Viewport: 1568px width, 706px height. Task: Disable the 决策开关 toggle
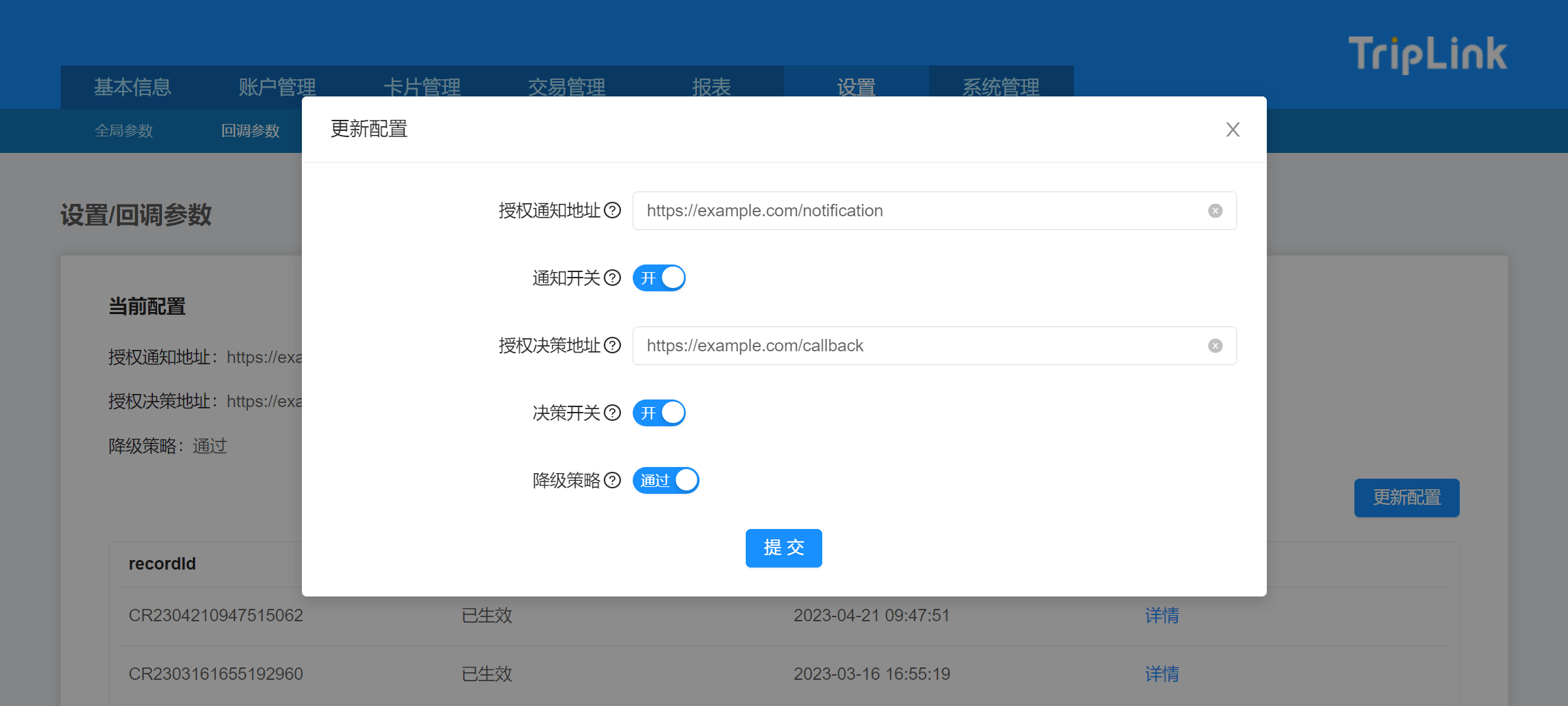(659, 413)
